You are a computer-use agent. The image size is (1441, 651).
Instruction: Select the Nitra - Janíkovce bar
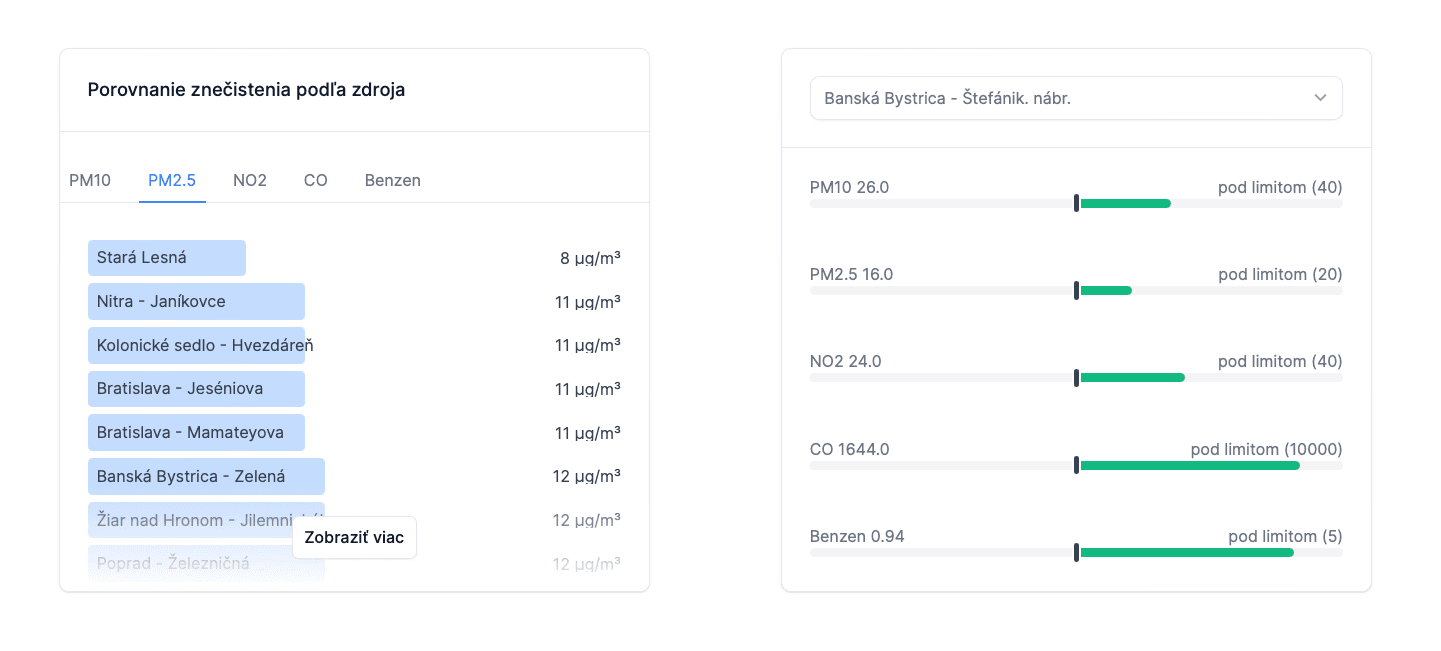pyautogui.click(x=196, y=302)
